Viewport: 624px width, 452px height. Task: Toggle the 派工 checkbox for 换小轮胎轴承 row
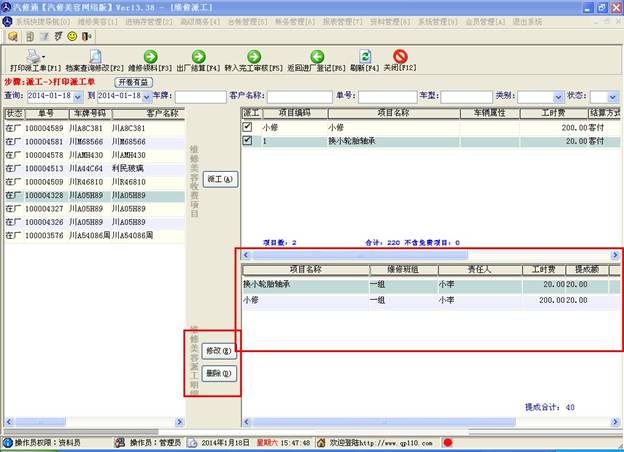248,141
